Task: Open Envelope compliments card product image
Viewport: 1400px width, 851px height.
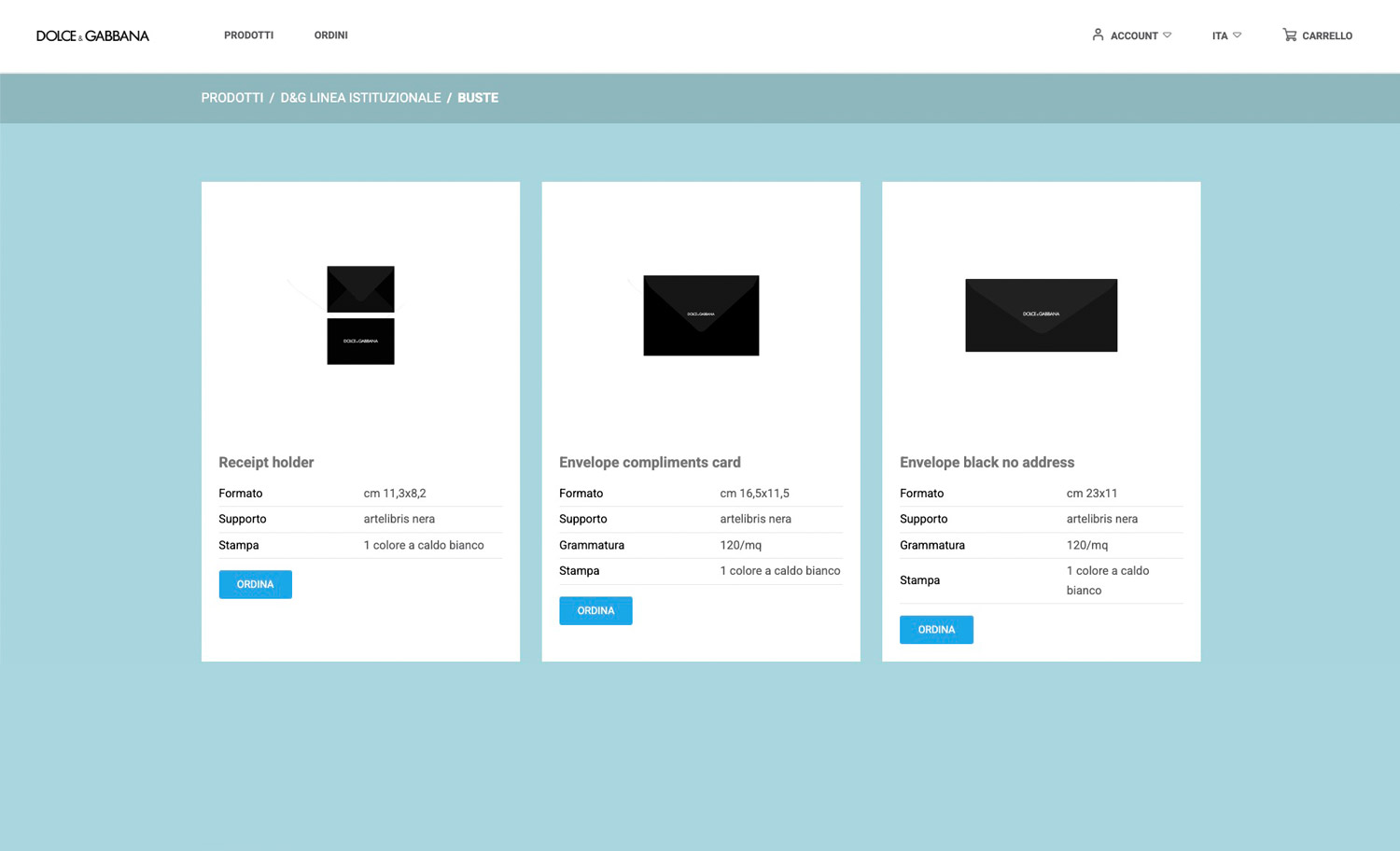Action: pyautogui.click(x=701, y=315)
